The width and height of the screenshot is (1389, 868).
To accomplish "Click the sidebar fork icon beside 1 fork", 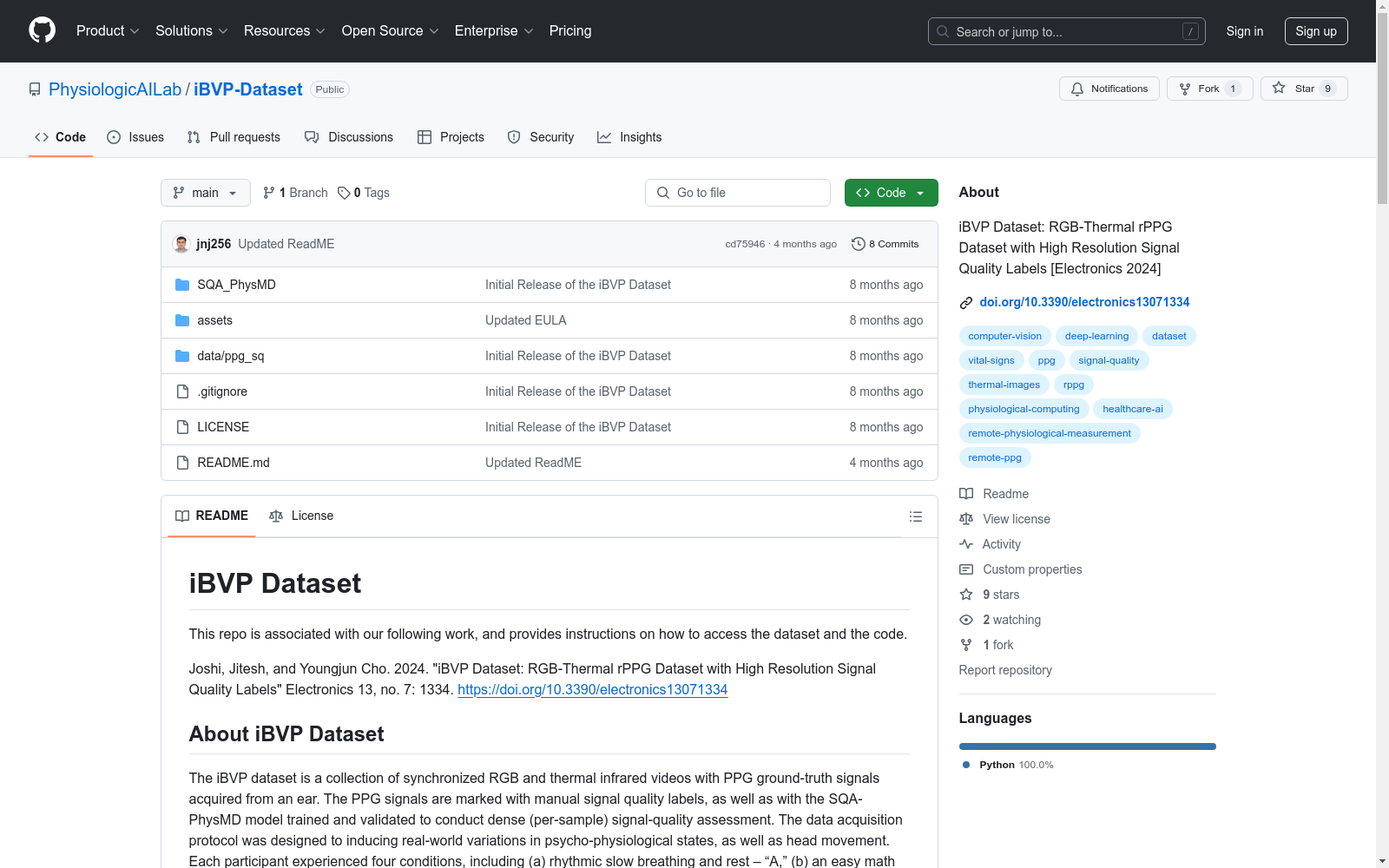I will tap(966, 645).
